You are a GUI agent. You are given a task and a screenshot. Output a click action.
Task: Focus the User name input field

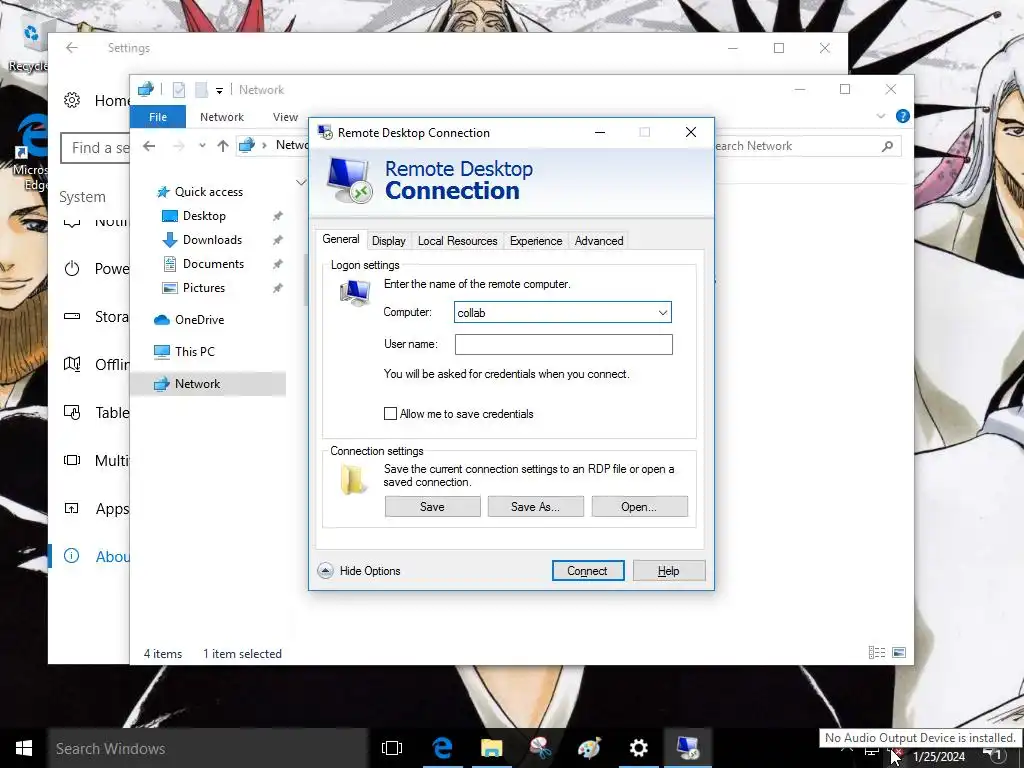[x=564, y=344]
